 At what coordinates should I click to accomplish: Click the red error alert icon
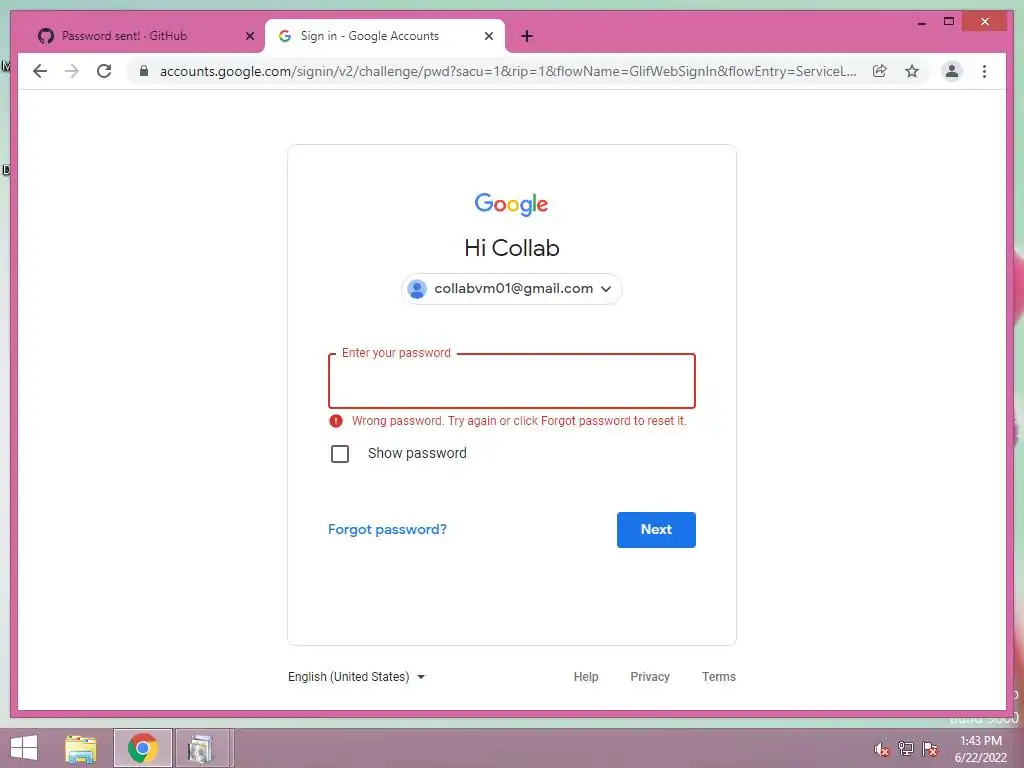(336, 421)
